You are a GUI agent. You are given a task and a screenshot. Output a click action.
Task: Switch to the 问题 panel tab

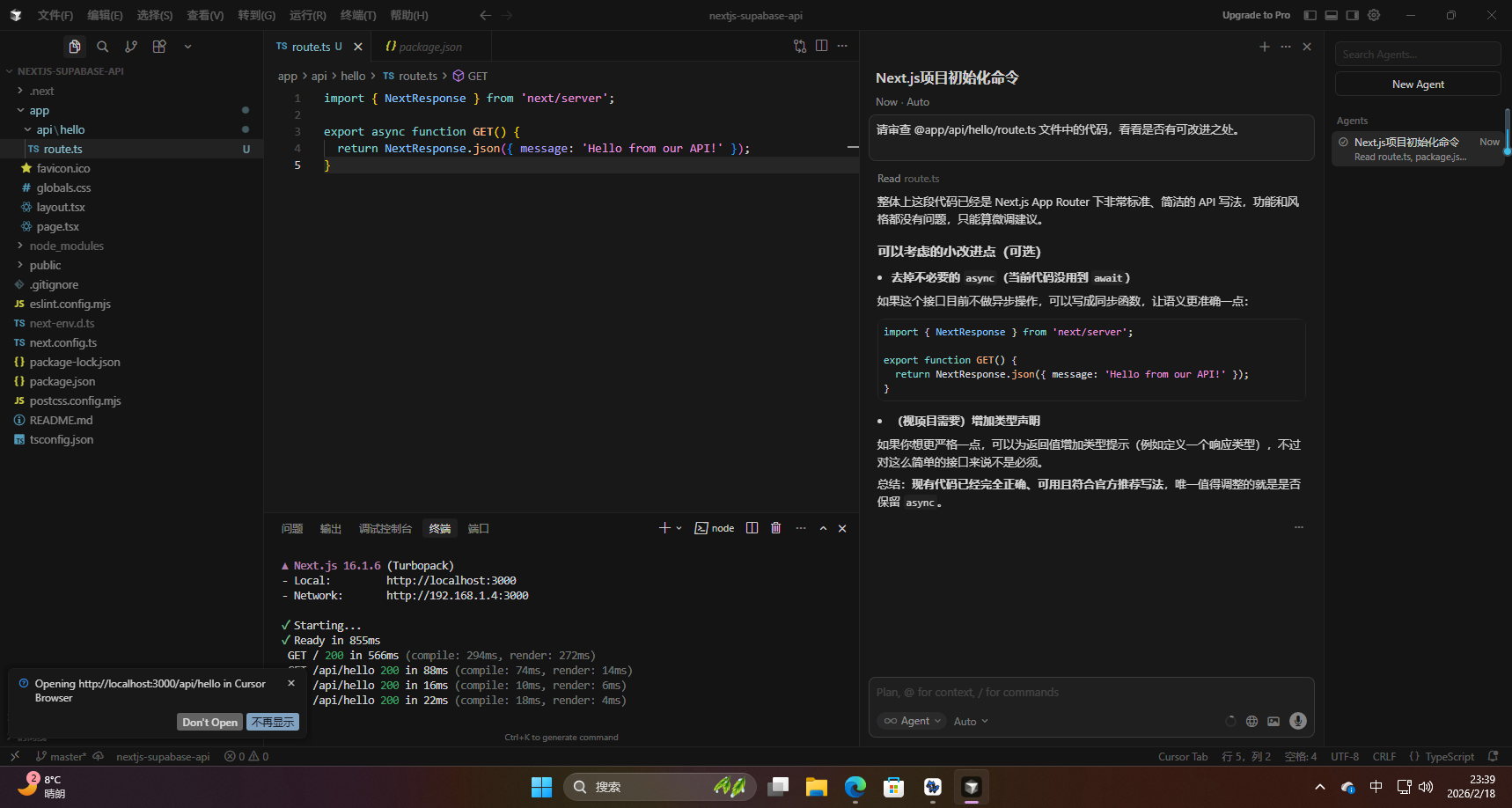tap(292, 528)
